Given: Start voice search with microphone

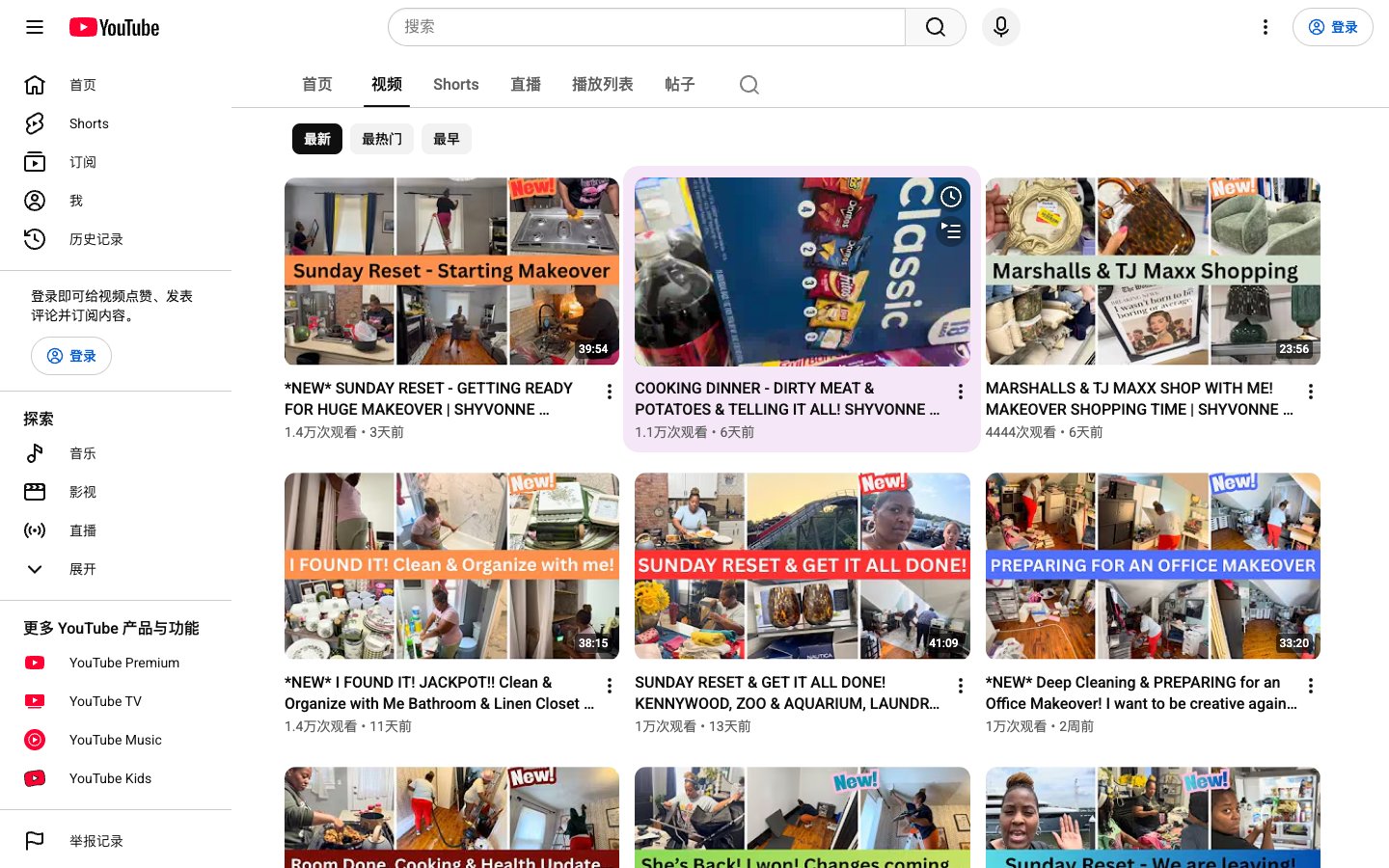Looking at the screenshot, I should click(x=1001, y=27).
